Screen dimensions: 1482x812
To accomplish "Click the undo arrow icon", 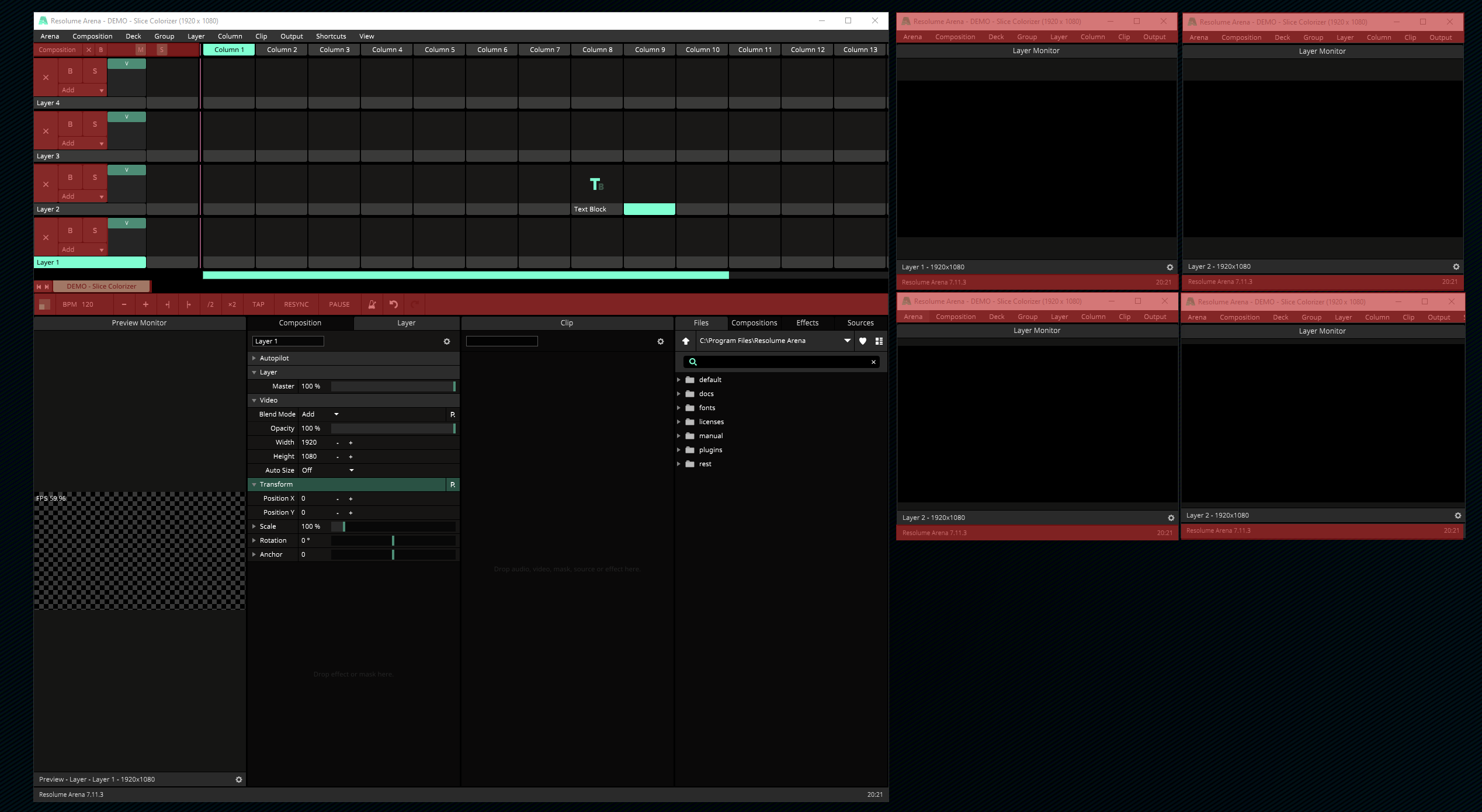I will [394, 304].
